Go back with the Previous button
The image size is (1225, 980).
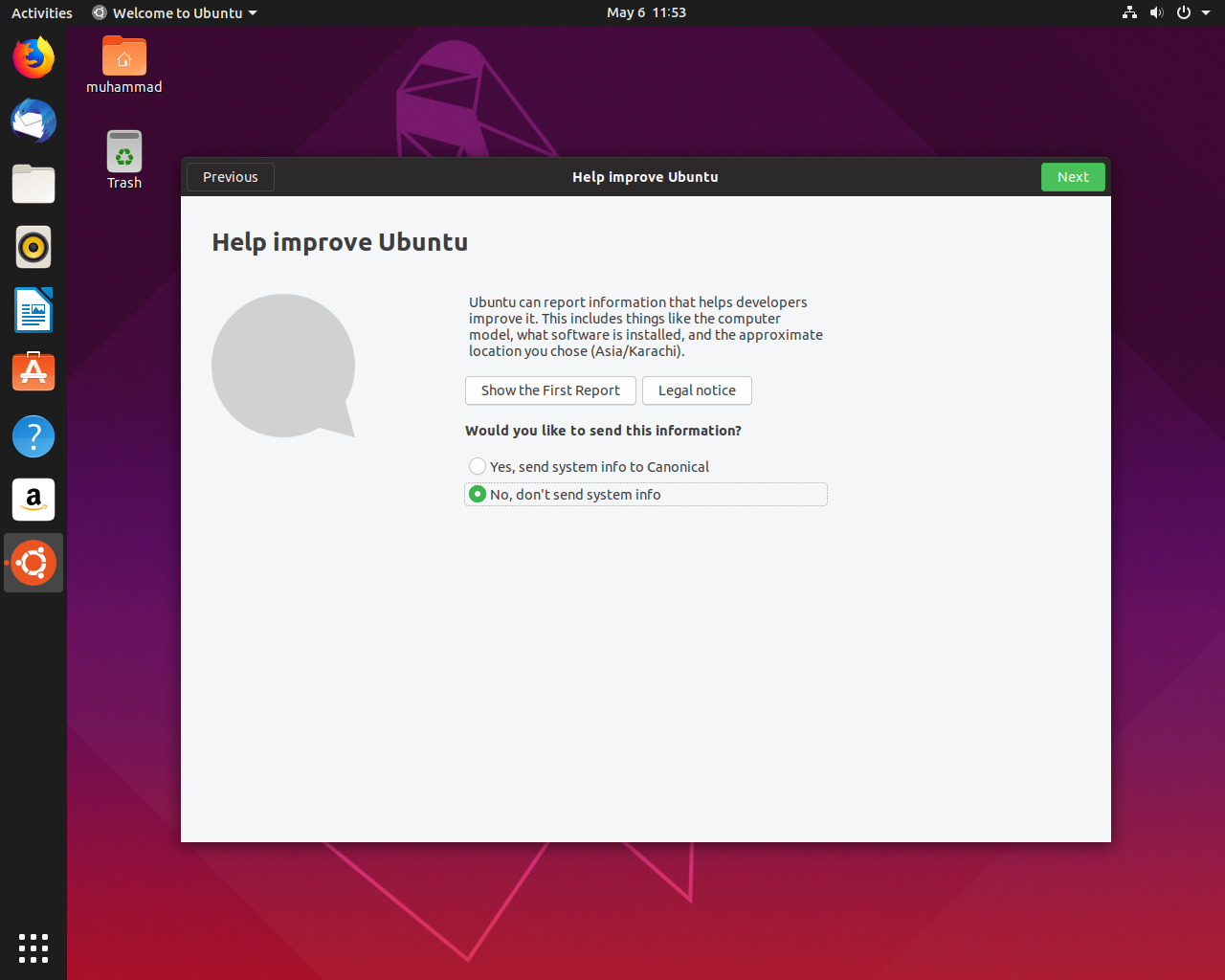231,177
